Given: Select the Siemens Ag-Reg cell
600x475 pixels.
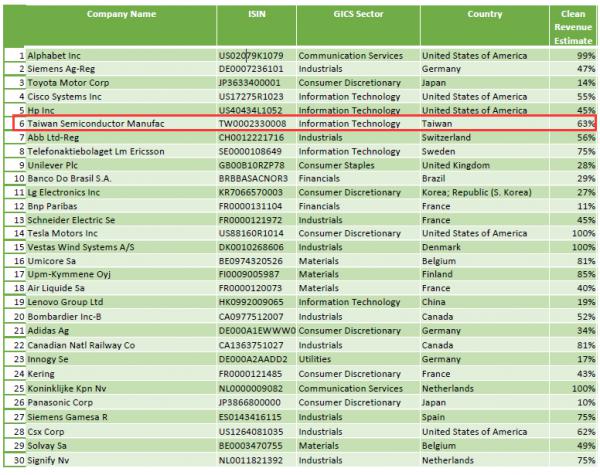Looking at the screenshot, I should [121, 69].
